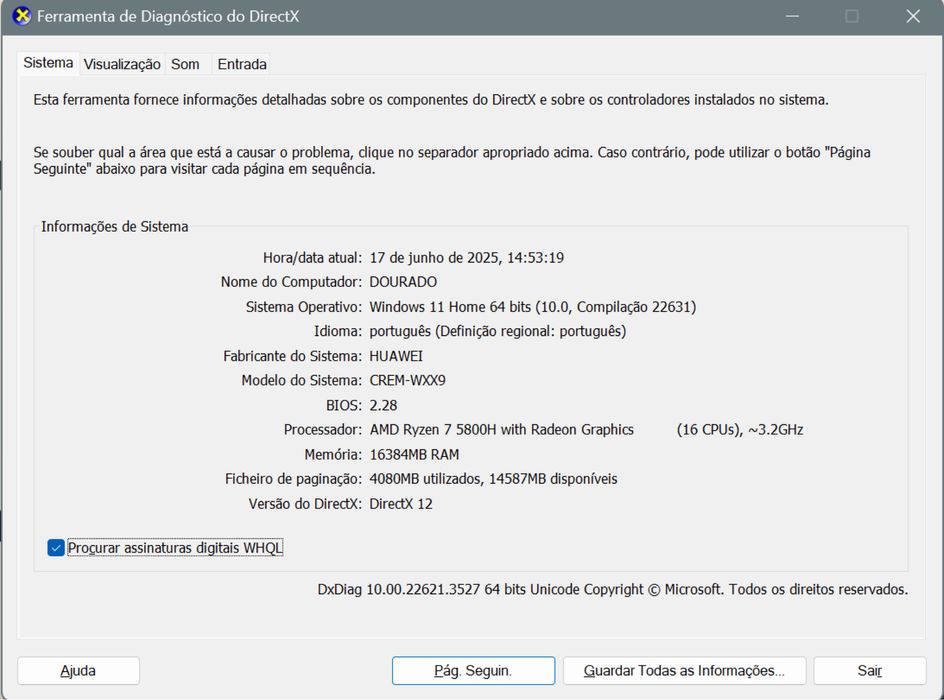Click the DirectX icon in the title bar
The width and height of the screenshot is (944, 700).
coord(22,16)
